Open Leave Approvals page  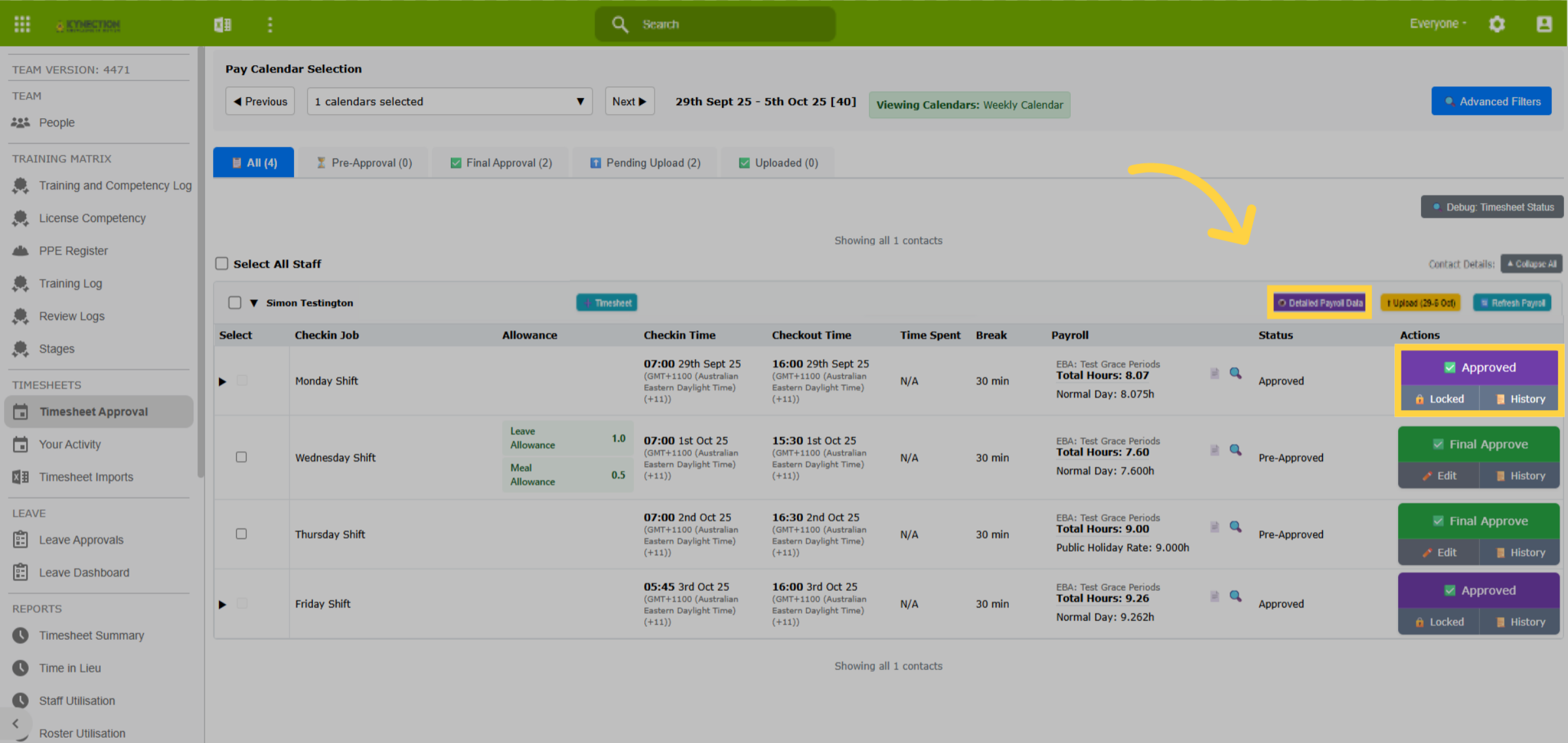[81, 540]
